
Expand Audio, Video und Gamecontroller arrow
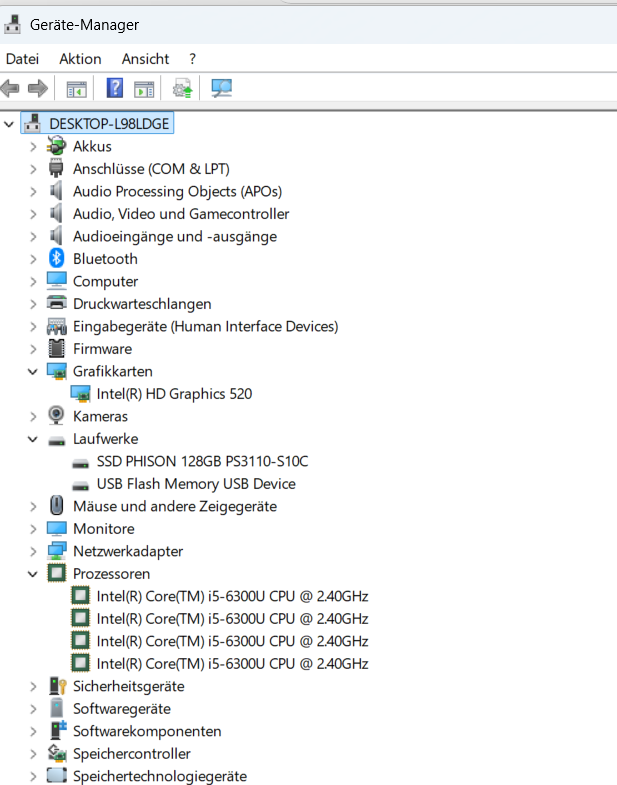coord(33,214)
